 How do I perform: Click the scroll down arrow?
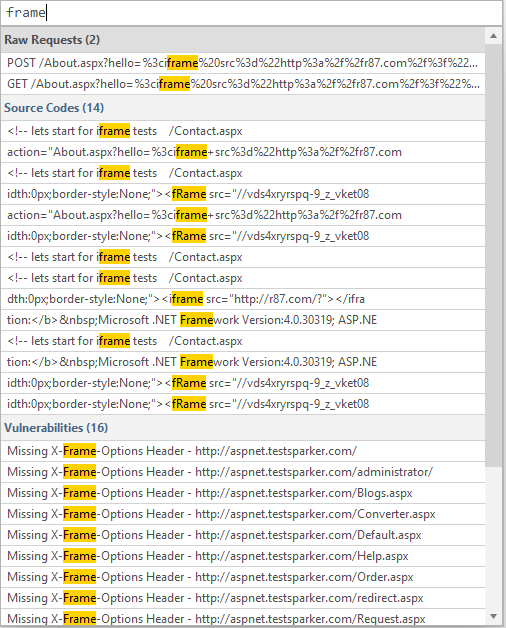tap(494, 617)
